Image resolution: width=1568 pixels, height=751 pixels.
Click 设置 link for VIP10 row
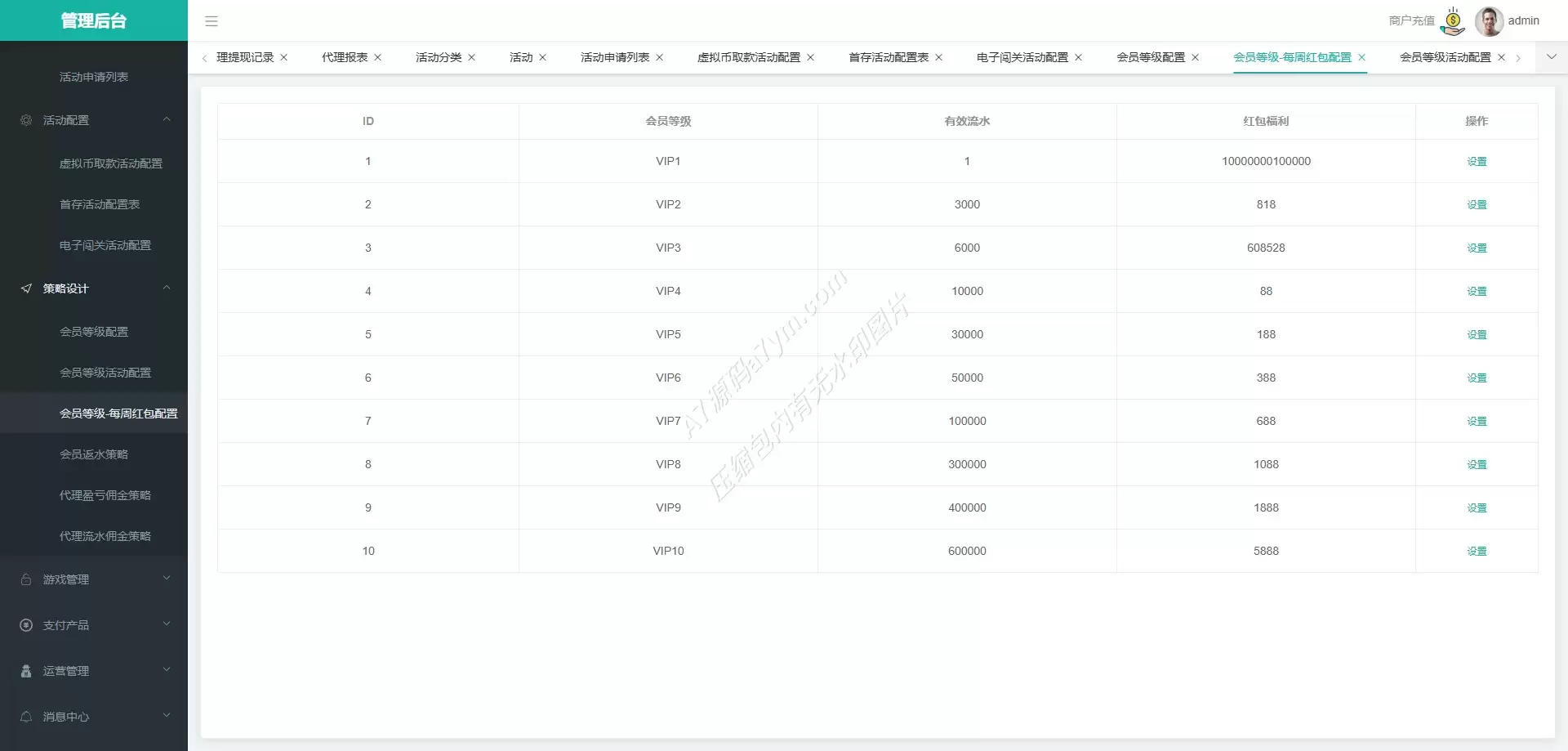1477,552
